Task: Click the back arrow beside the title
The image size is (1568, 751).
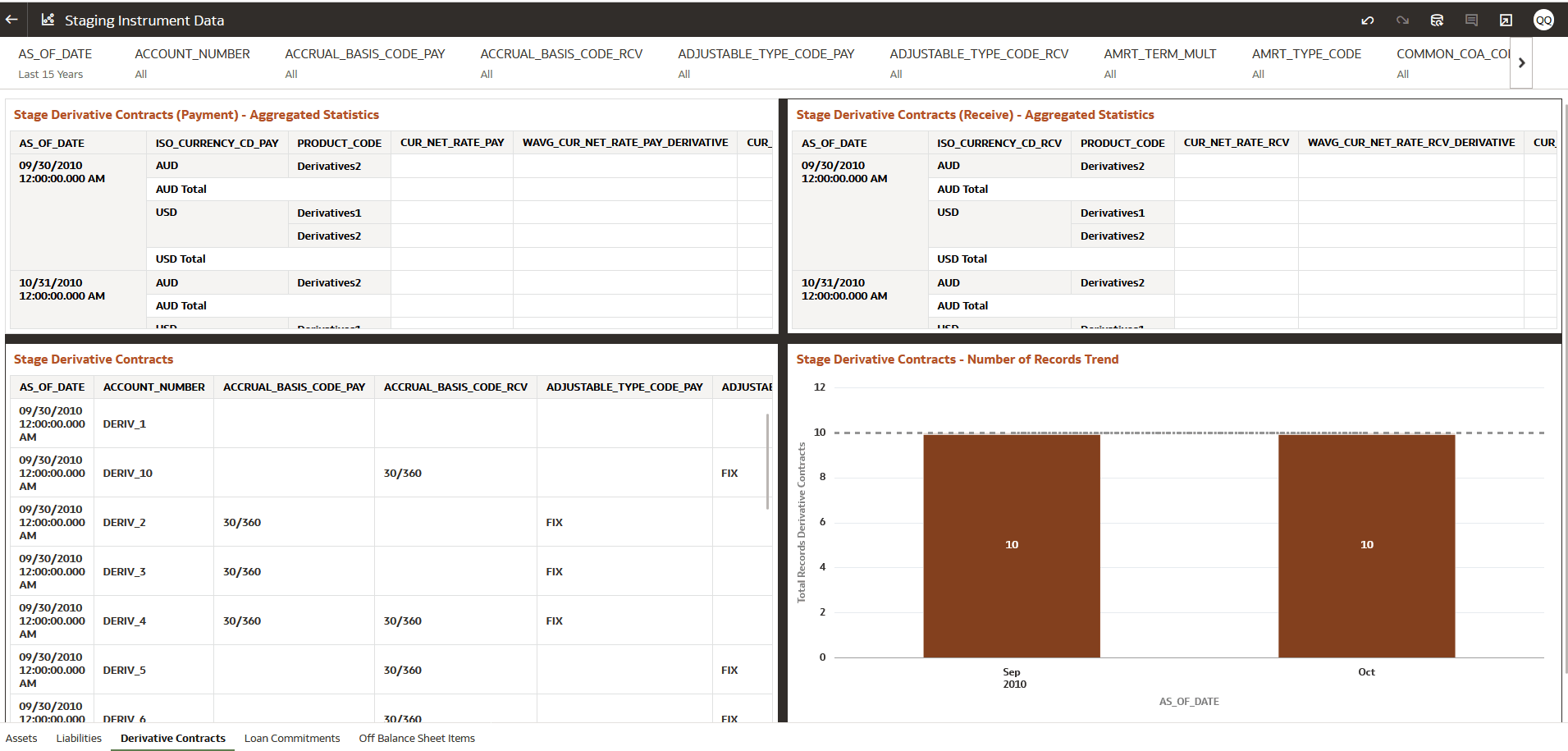Action: point(11,20)
